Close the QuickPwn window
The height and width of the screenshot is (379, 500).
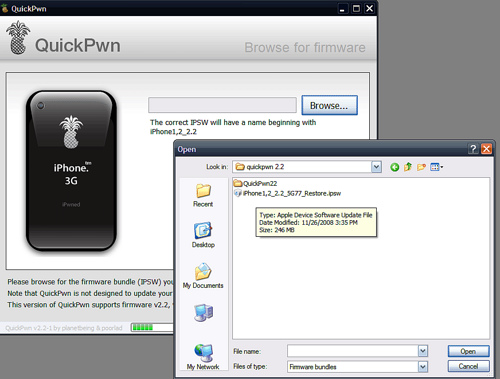click(369, 8)
